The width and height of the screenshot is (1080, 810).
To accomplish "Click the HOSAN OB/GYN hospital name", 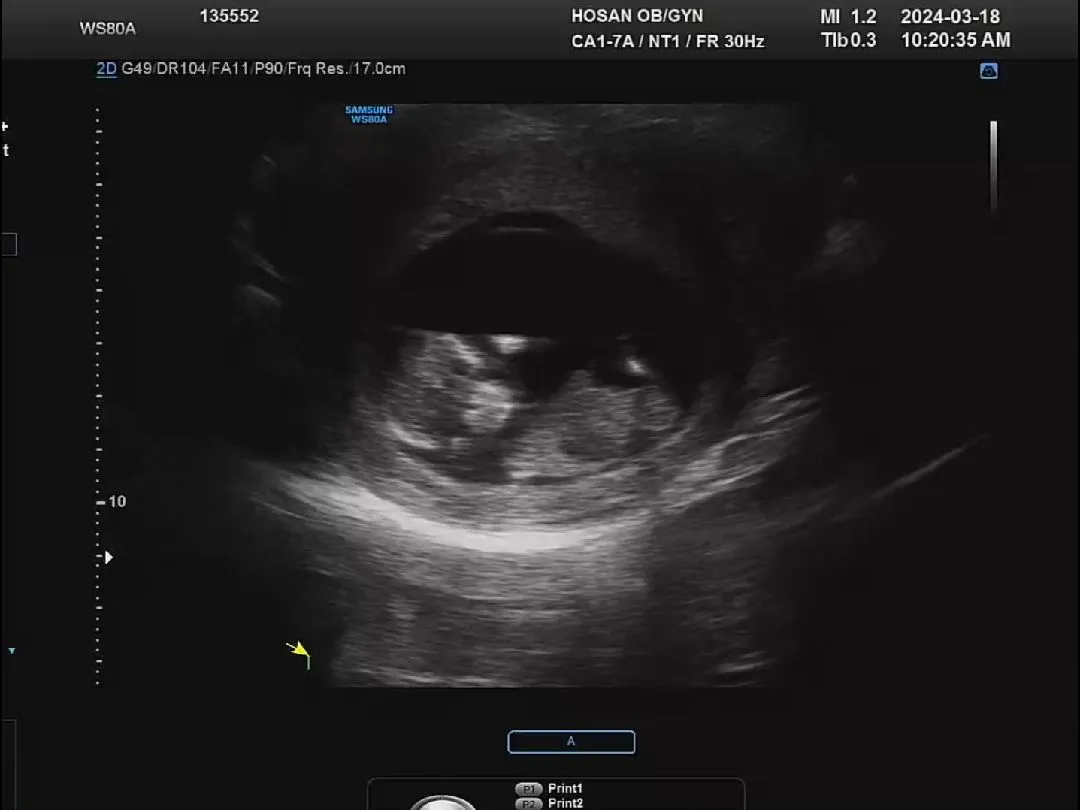I will 637,16.
